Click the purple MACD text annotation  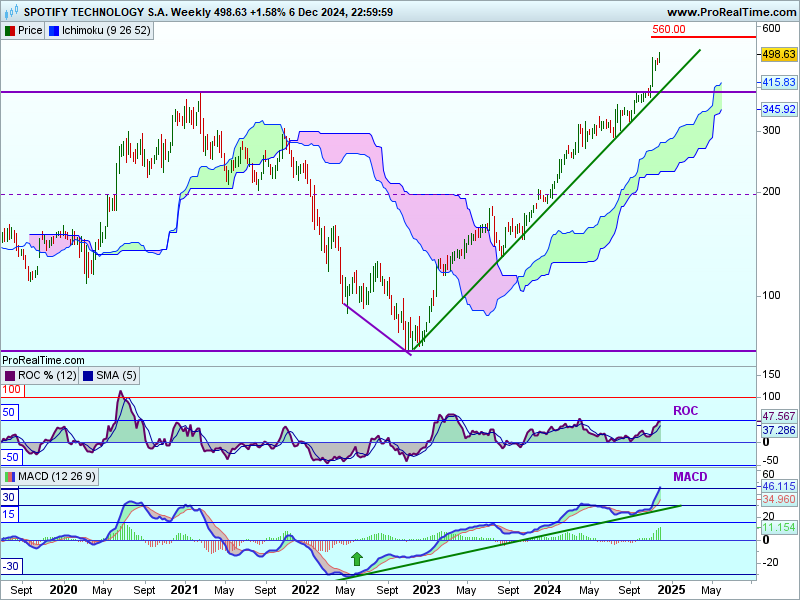tap(690, 477)
